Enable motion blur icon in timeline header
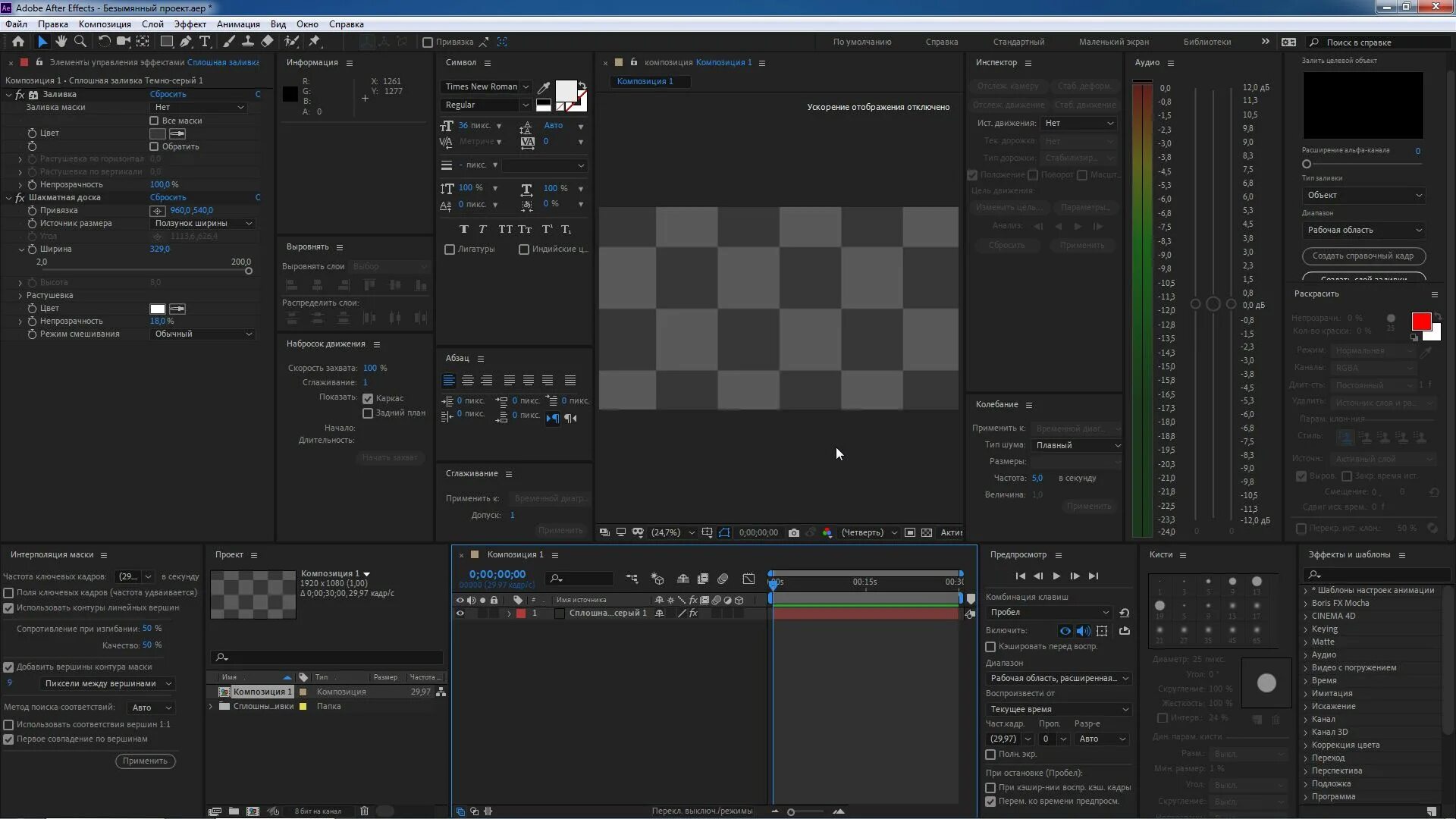The image size is (1456, 819). 723,579
